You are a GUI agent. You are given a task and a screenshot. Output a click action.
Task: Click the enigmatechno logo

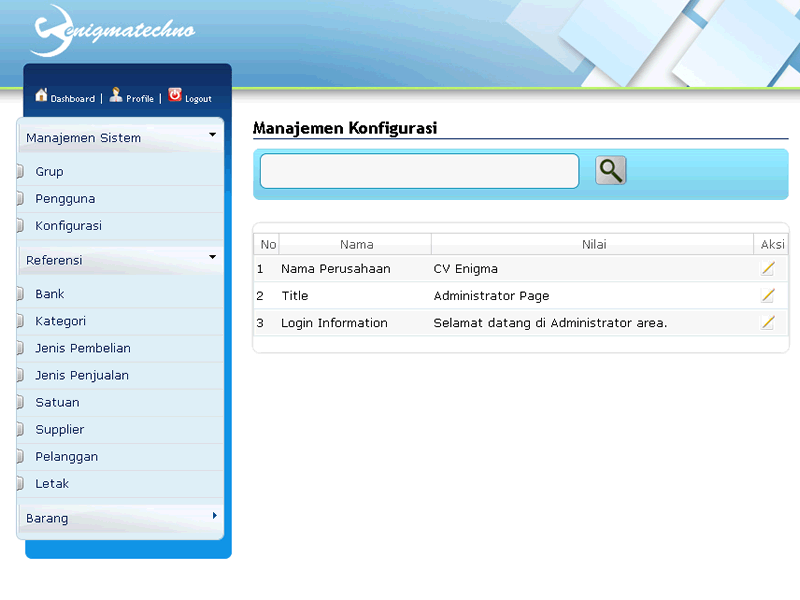(x=112, y=31)
